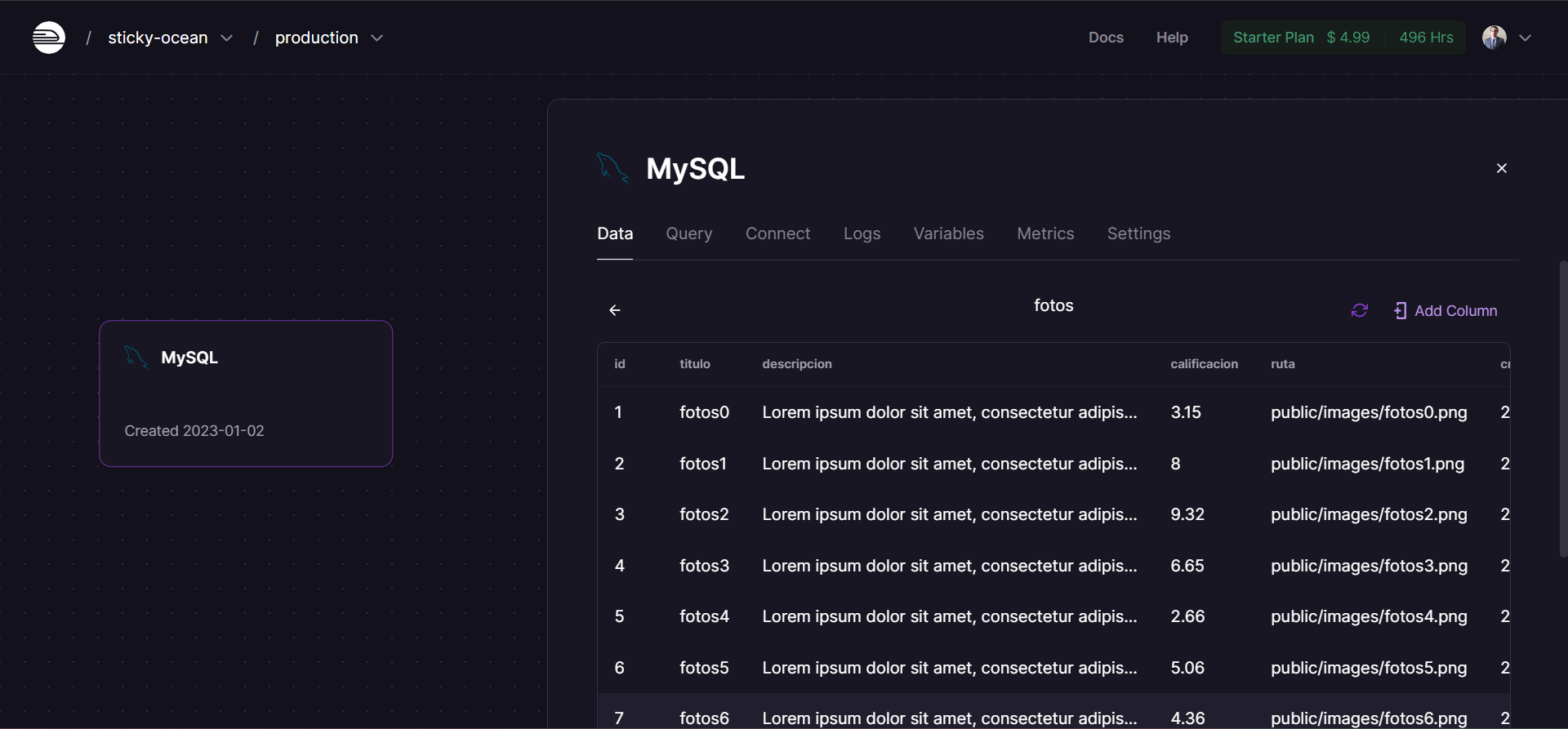
Task: Open the Help link
Action: (x=1172, y=38)
